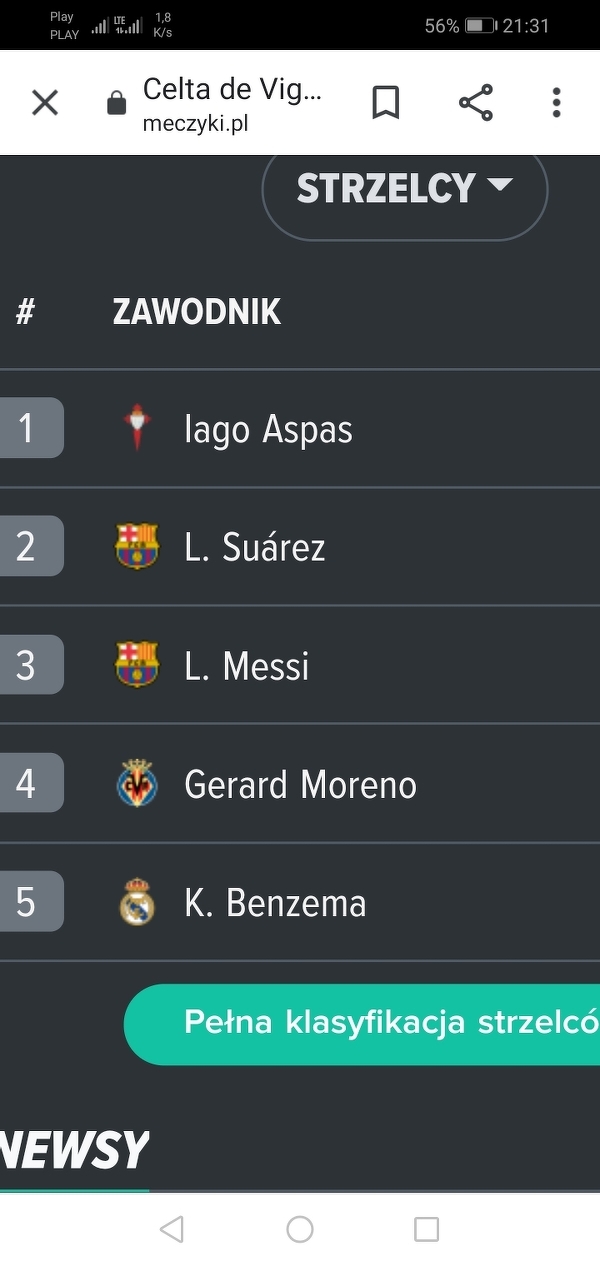Close the browser custom tab
Screen dimensions: 600x1266
point(45,102)
